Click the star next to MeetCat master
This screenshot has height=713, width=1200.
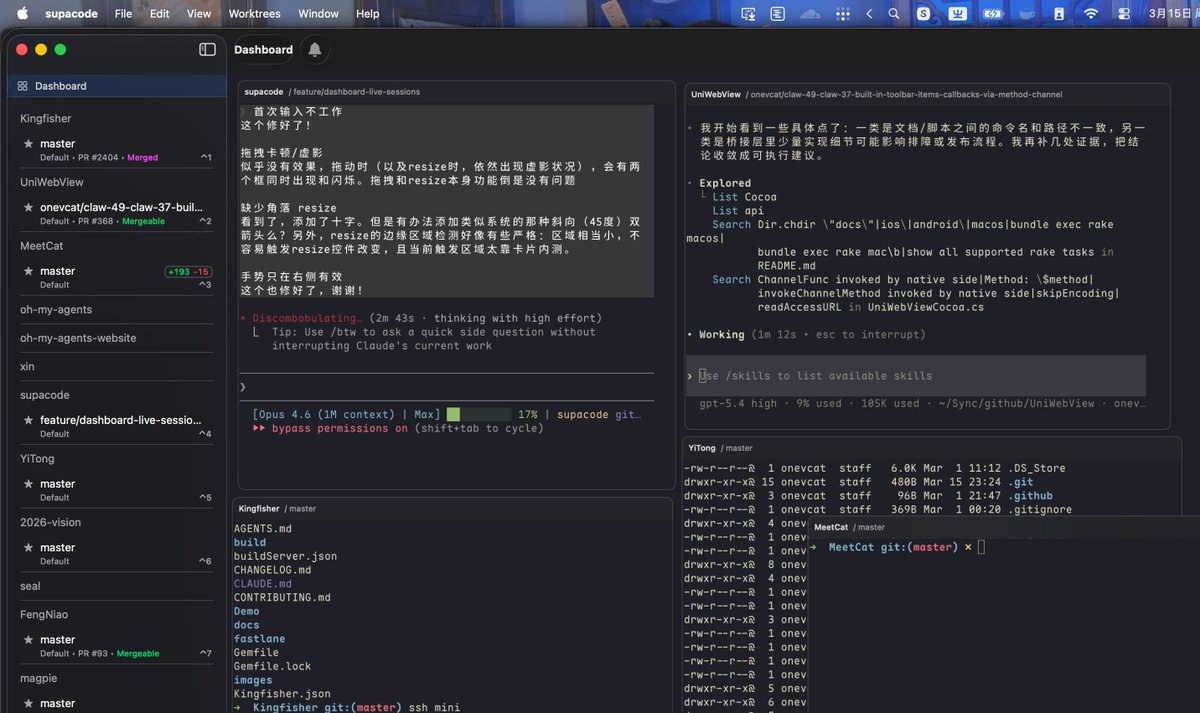click(x=28, y=271)
